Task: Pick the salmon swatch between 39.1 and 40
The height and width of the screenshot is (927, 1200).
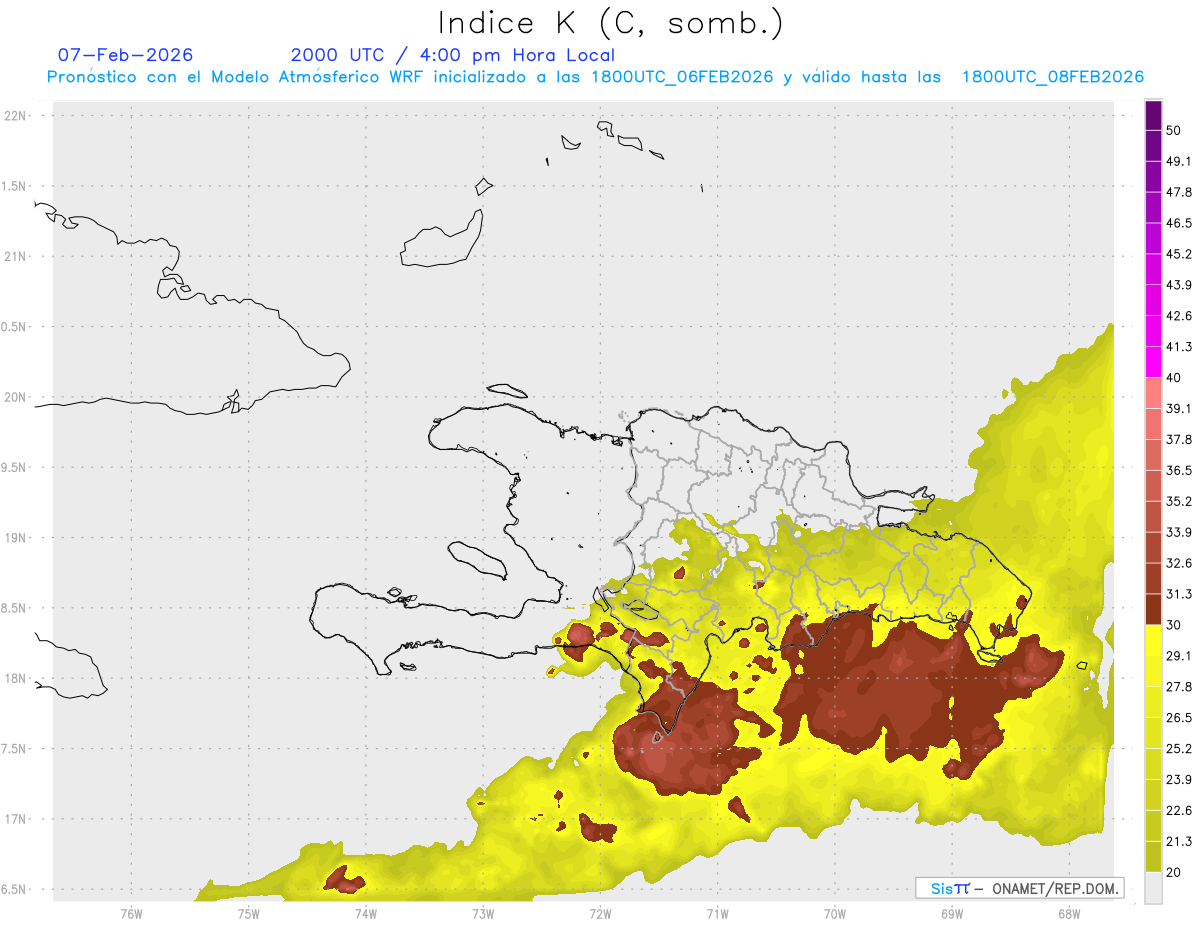Action: [1153, 393]
